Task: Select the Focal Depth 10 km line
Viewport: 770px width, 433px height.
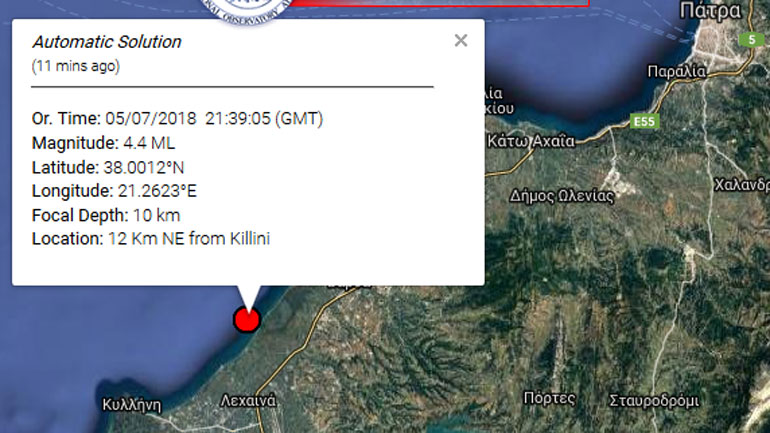Action: point(106,215)
